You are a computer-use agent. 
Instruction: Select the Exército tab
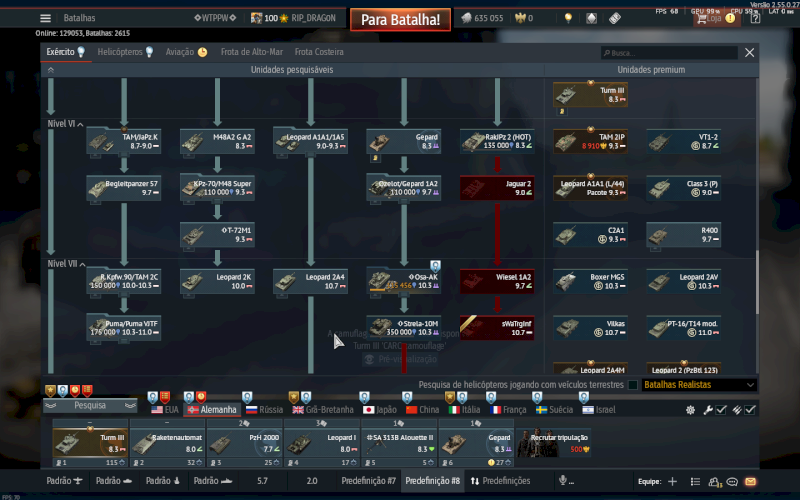click(65, 52)
